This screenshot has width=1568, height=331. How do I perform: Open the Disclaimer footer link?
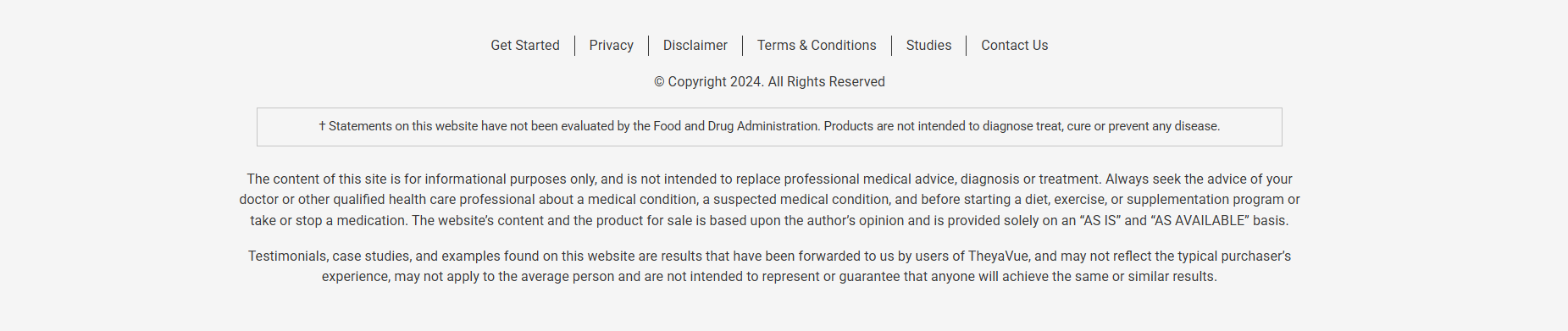[695, 46]
